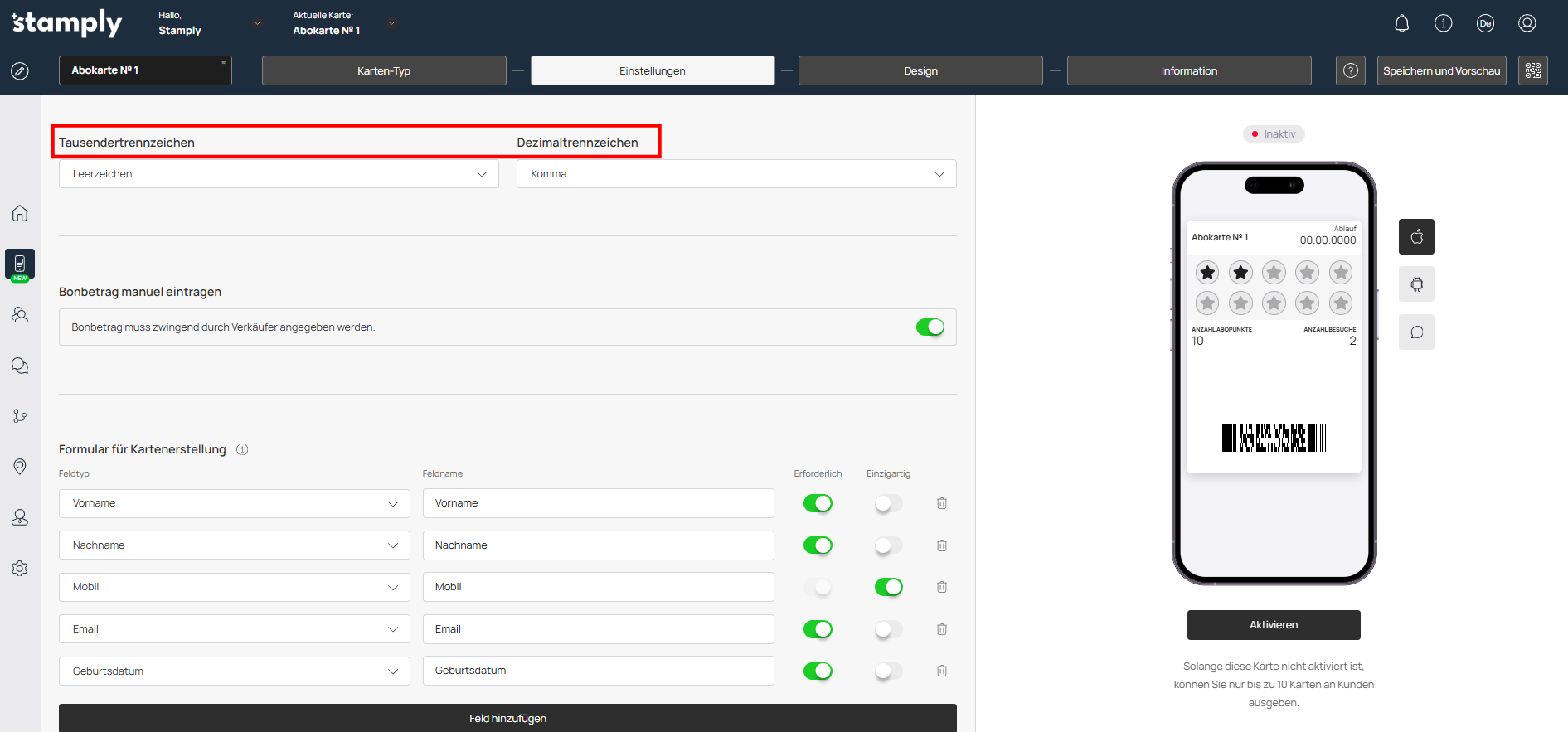The width and height of the screenshot is (1568, 732).
Task: Disable the Bonbetrag required toggle
Action: point(930,327)
